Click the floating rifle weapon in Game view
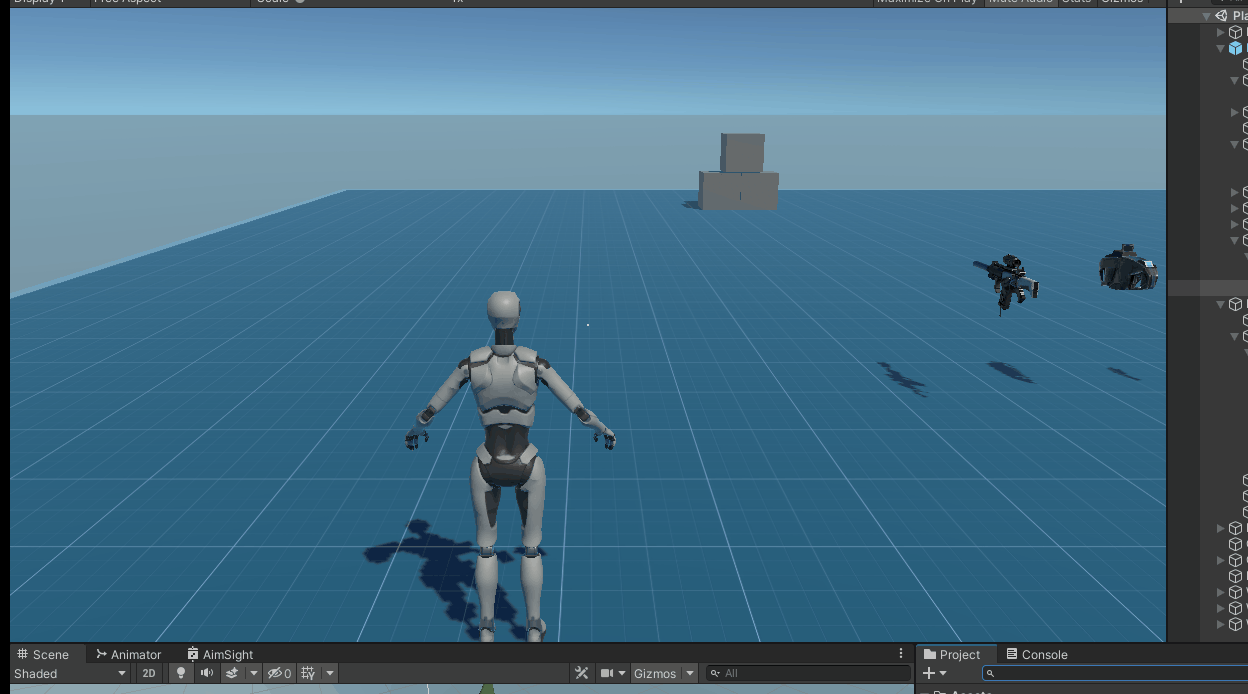 click(1008, 282)
